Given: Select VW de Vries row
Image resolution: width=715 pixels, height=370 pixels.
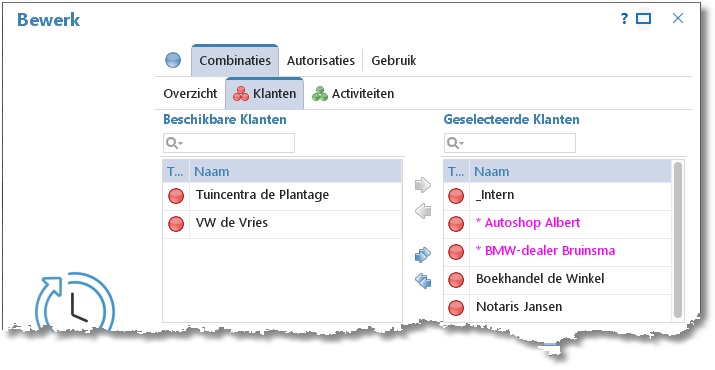Looking at the screenshot, I should 282,224.
